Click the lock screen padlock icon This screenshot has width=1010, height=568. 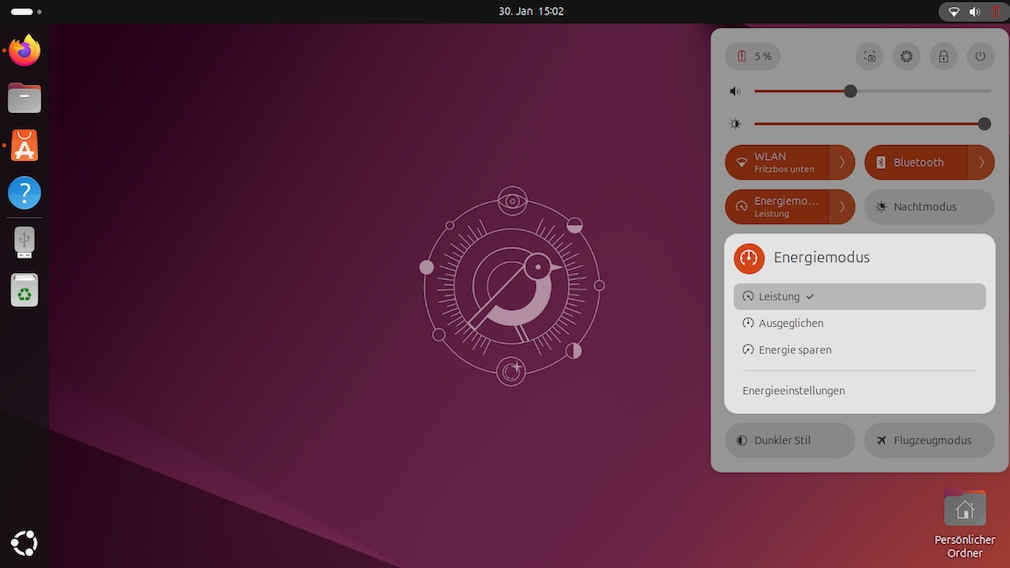point(943,57)
